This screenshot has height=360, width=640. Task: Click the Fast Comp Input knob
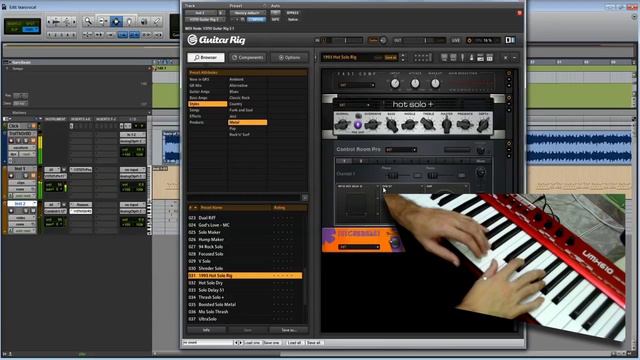[395, 84]
